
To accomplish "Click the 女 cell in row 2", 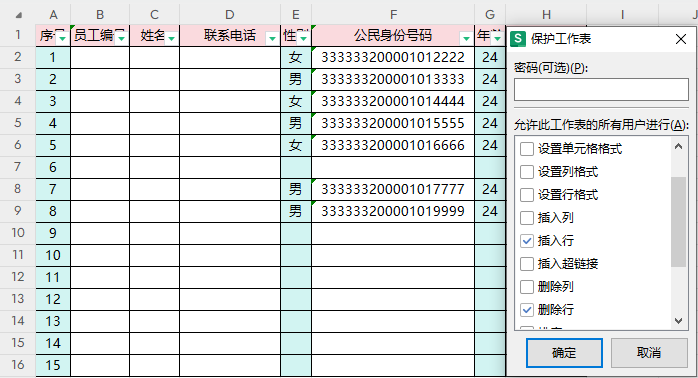I will click(x=296, y=57).
